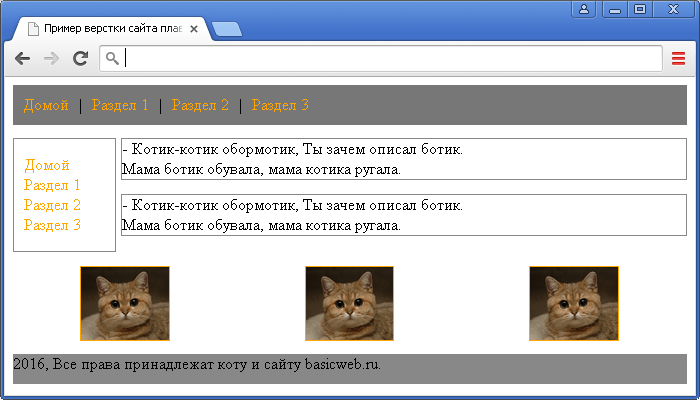
Task: Click the middle cat picture
Action: (349, 303)
